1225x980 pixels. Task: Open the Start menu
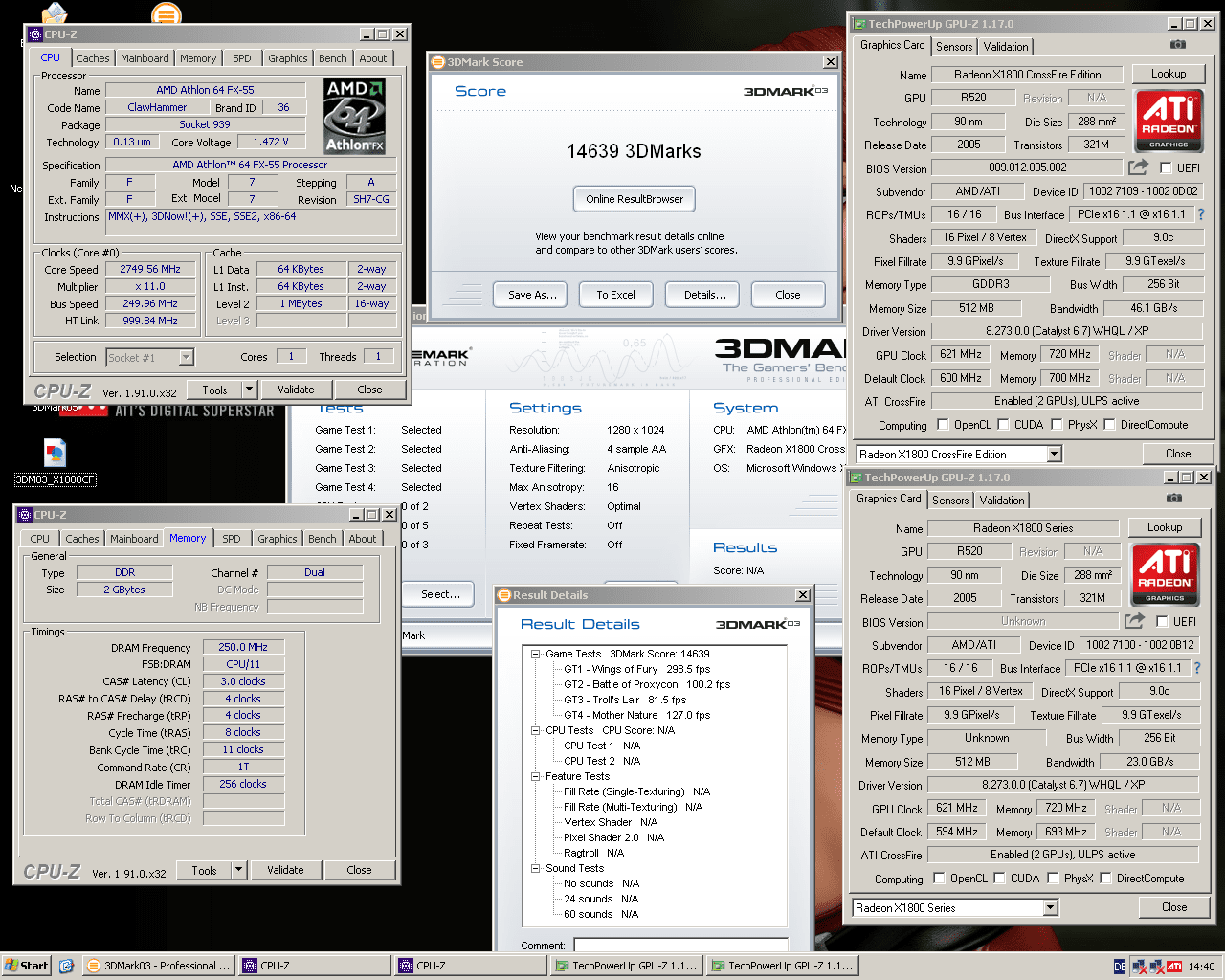click(x=27, y=966)
